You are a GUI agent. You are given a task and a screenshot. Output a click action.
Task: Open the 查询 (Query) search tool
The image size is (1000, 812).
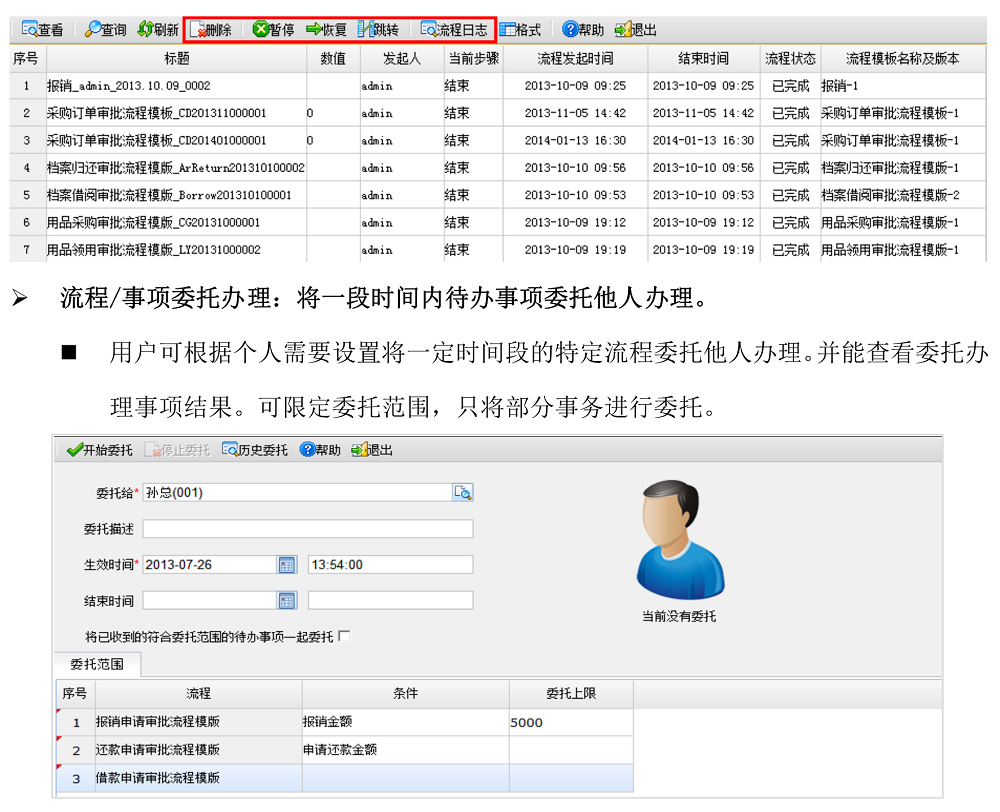pyautogui.click(x=105, y=30)
